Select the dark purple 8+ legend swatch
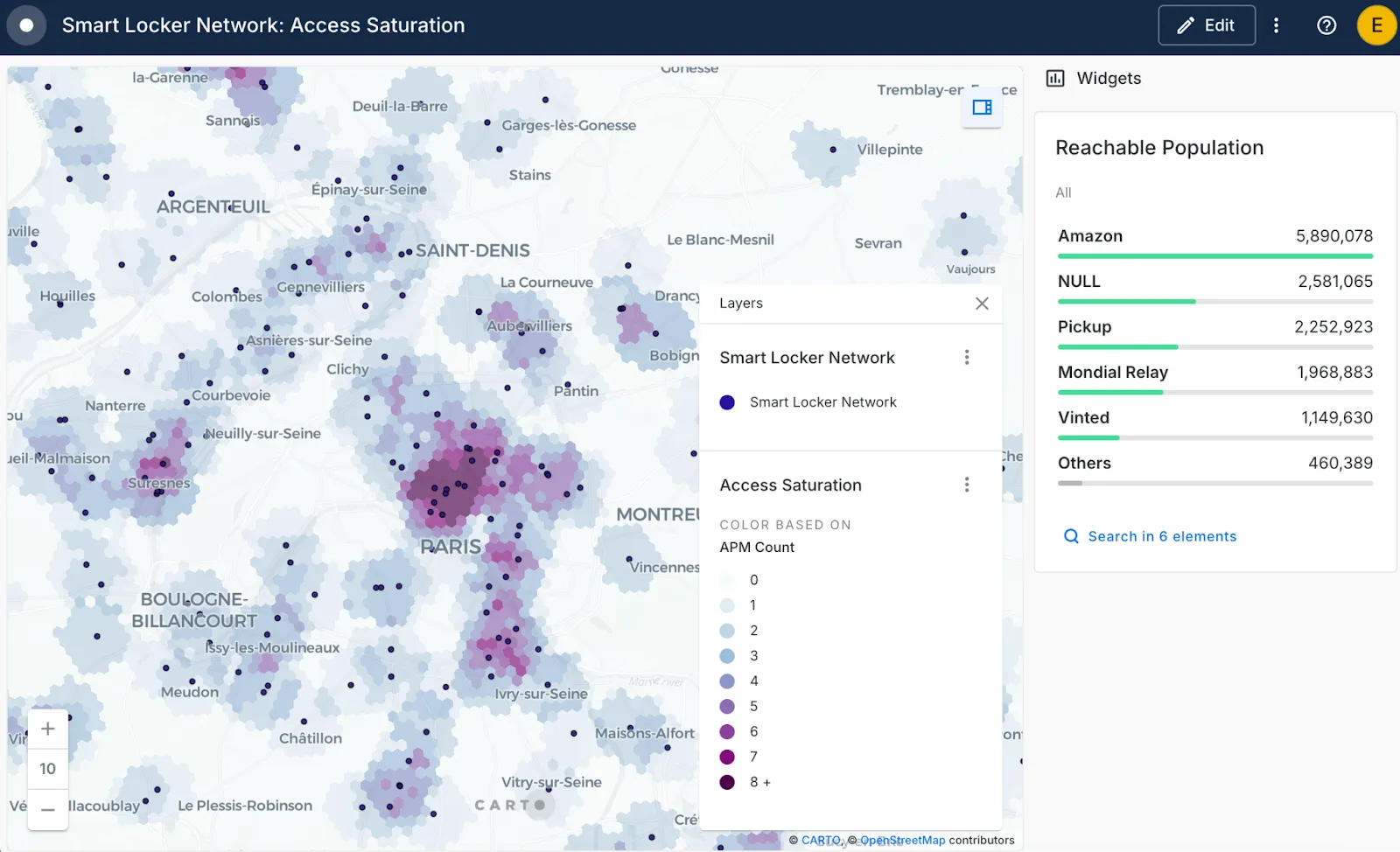Screen dimensions: 1400x852 click(x=727, y=782)
